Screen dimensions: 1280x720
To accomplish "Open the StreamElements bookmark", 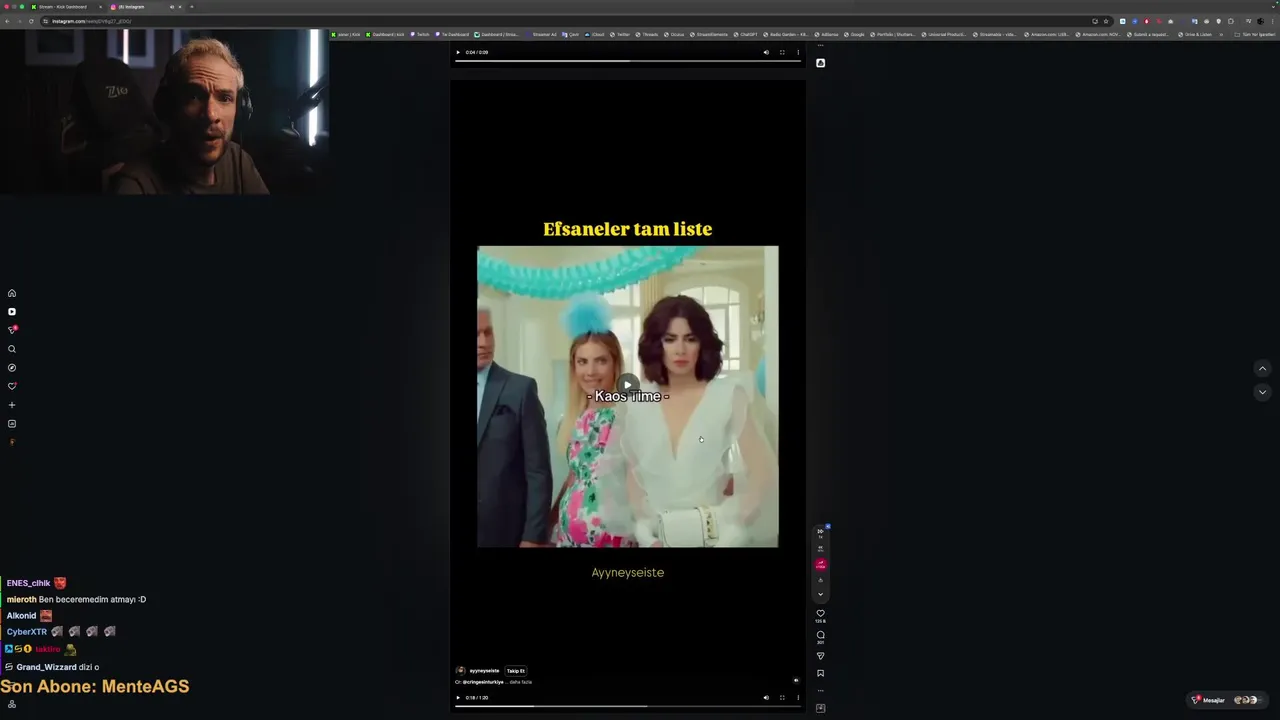I will tap(709, 34).
